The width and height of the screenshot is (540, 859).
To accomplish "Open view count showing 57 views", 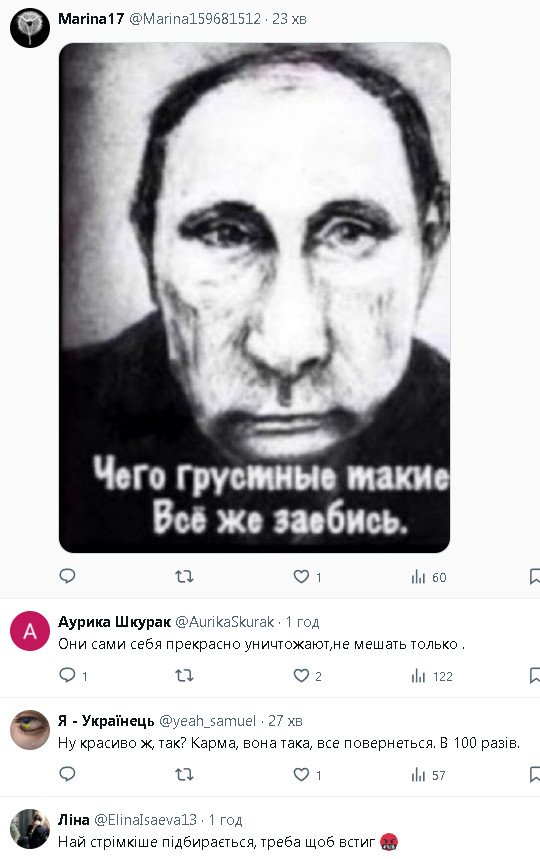I will point(428,775).
